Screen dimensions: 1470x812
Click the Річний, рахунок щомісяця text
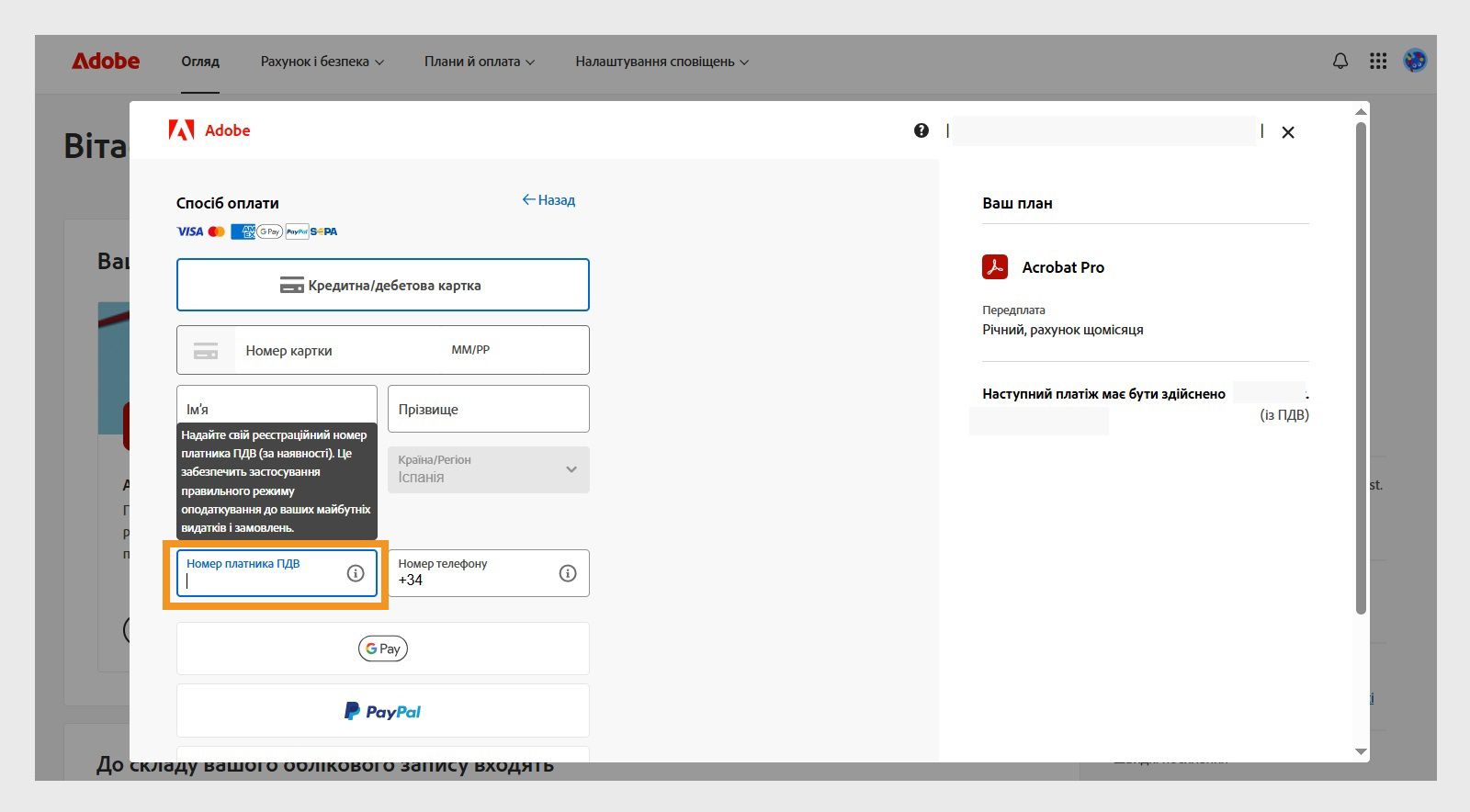click(x=1063, y=330)
